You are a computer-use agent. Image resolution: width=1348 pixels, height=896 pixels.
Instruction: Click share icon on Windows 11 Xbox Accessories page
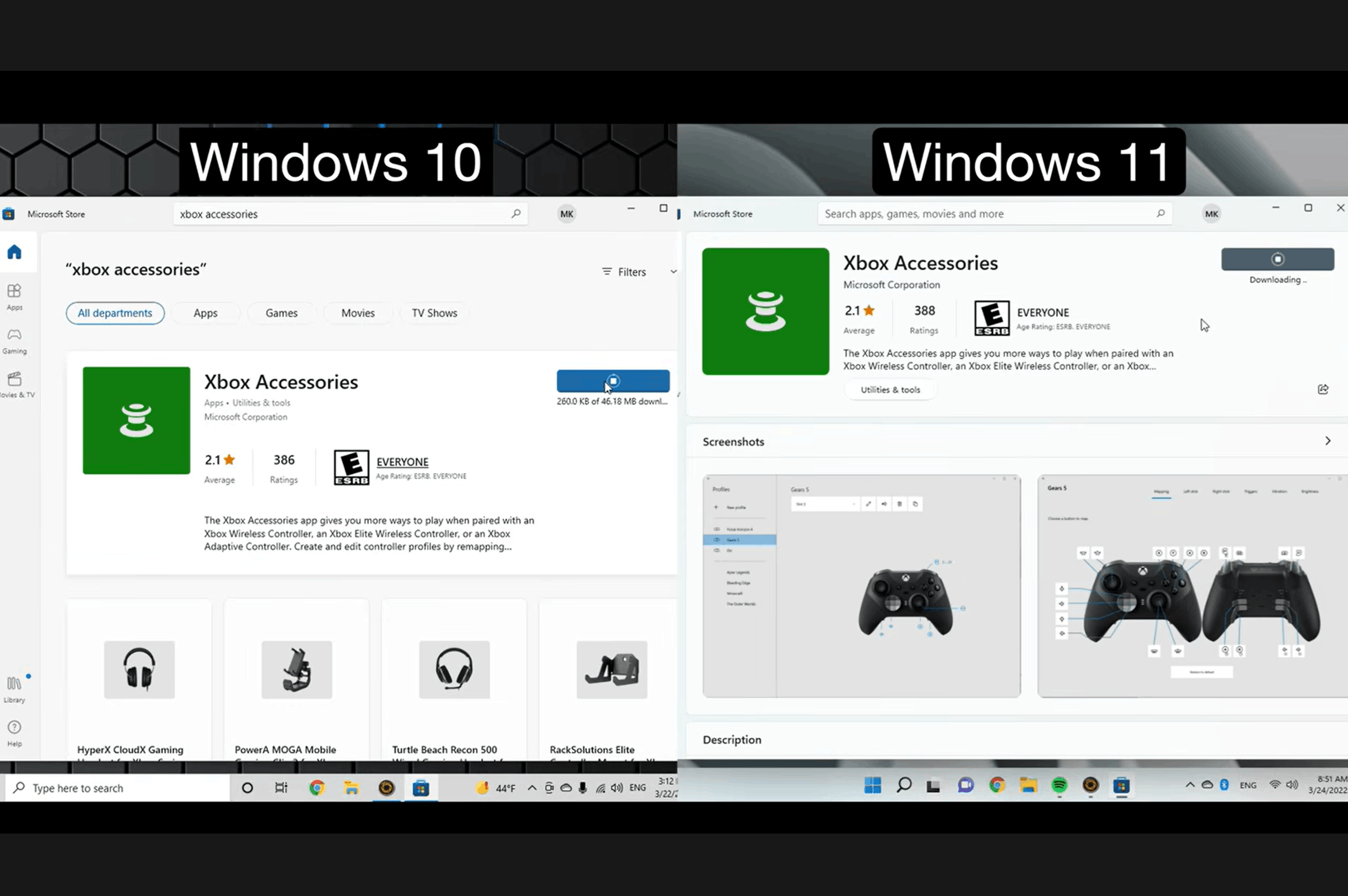[1323, 390]
